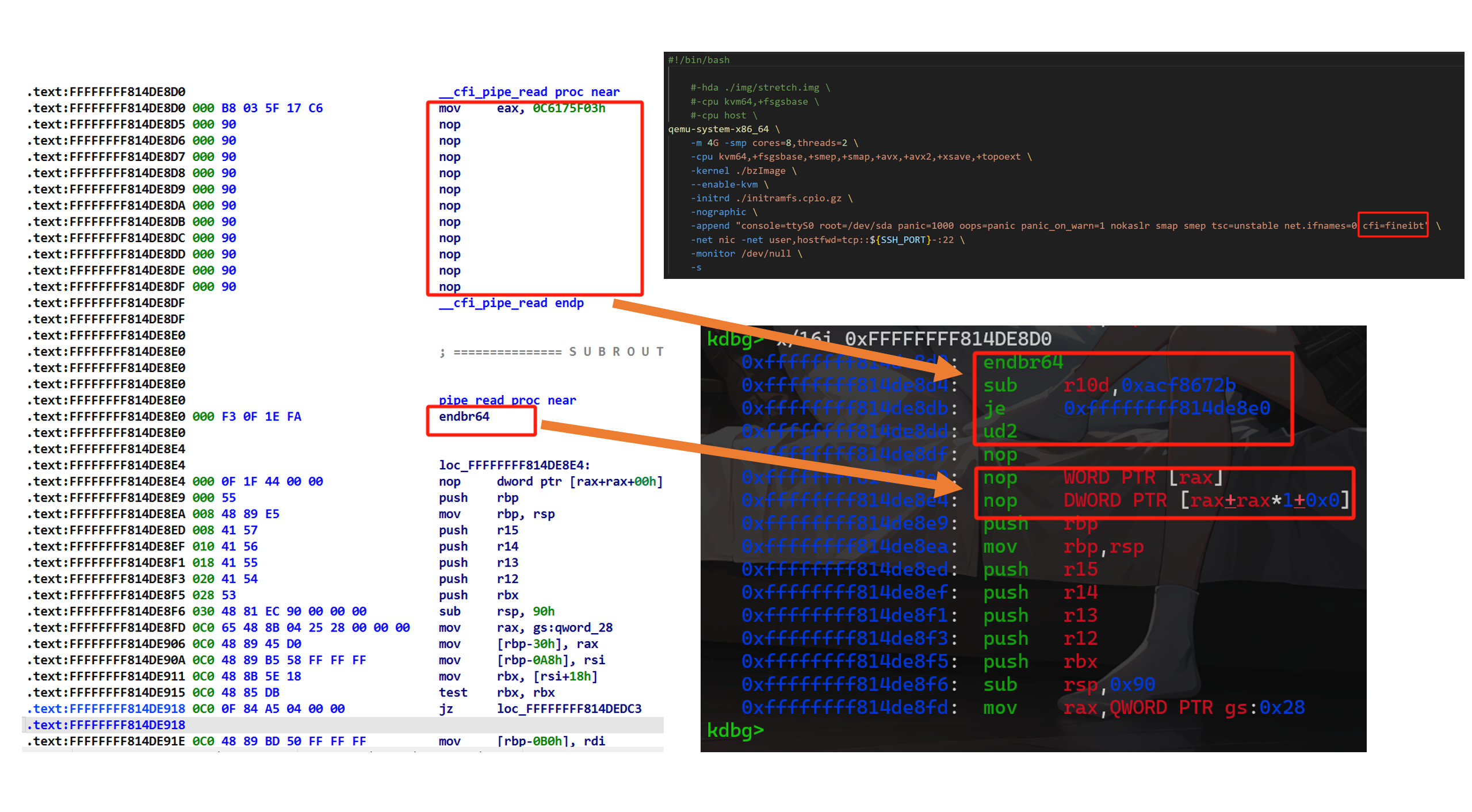This screenshot has height=812, width=1472.
Task: Click the ${SSH_PORT} variable in script
Action: click(x=899, y=240)
